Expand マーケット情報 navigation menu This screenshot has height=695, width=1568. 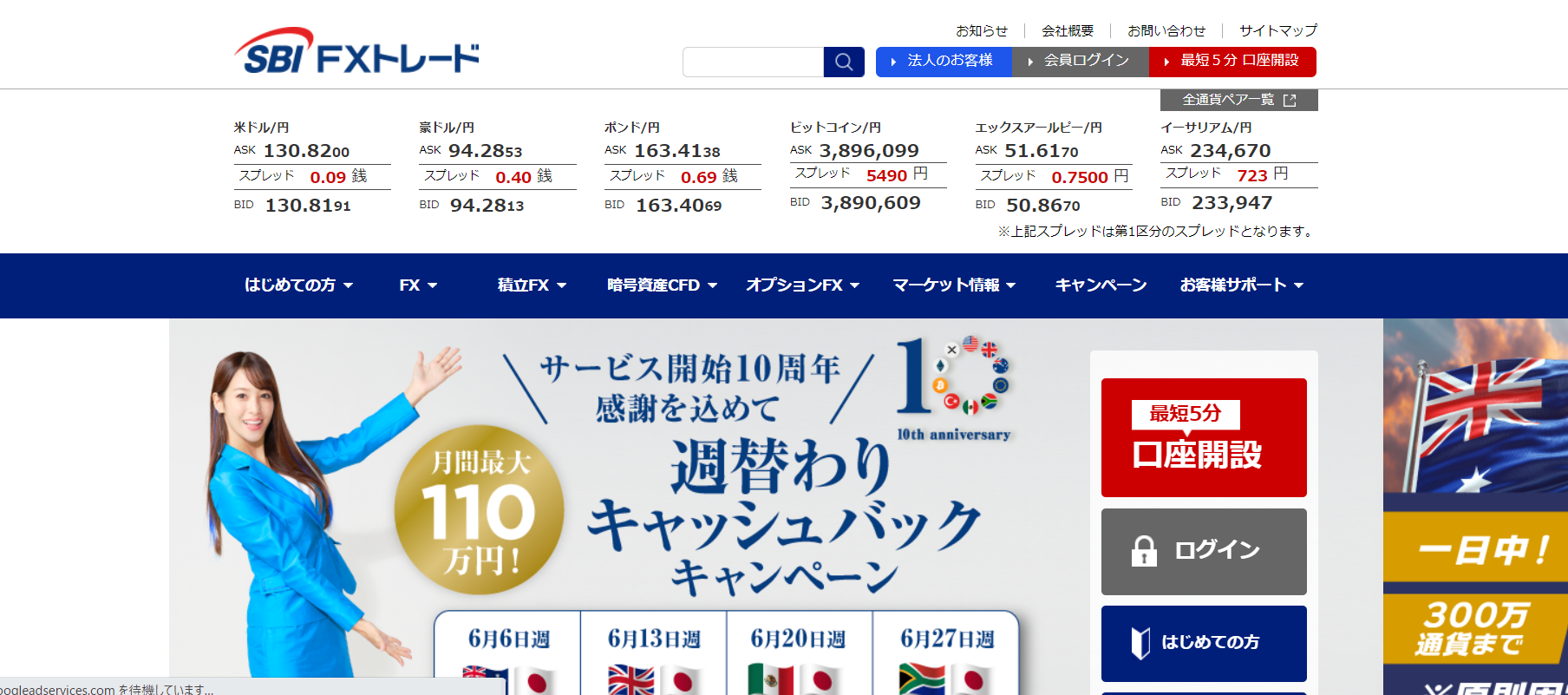[954, 285]
